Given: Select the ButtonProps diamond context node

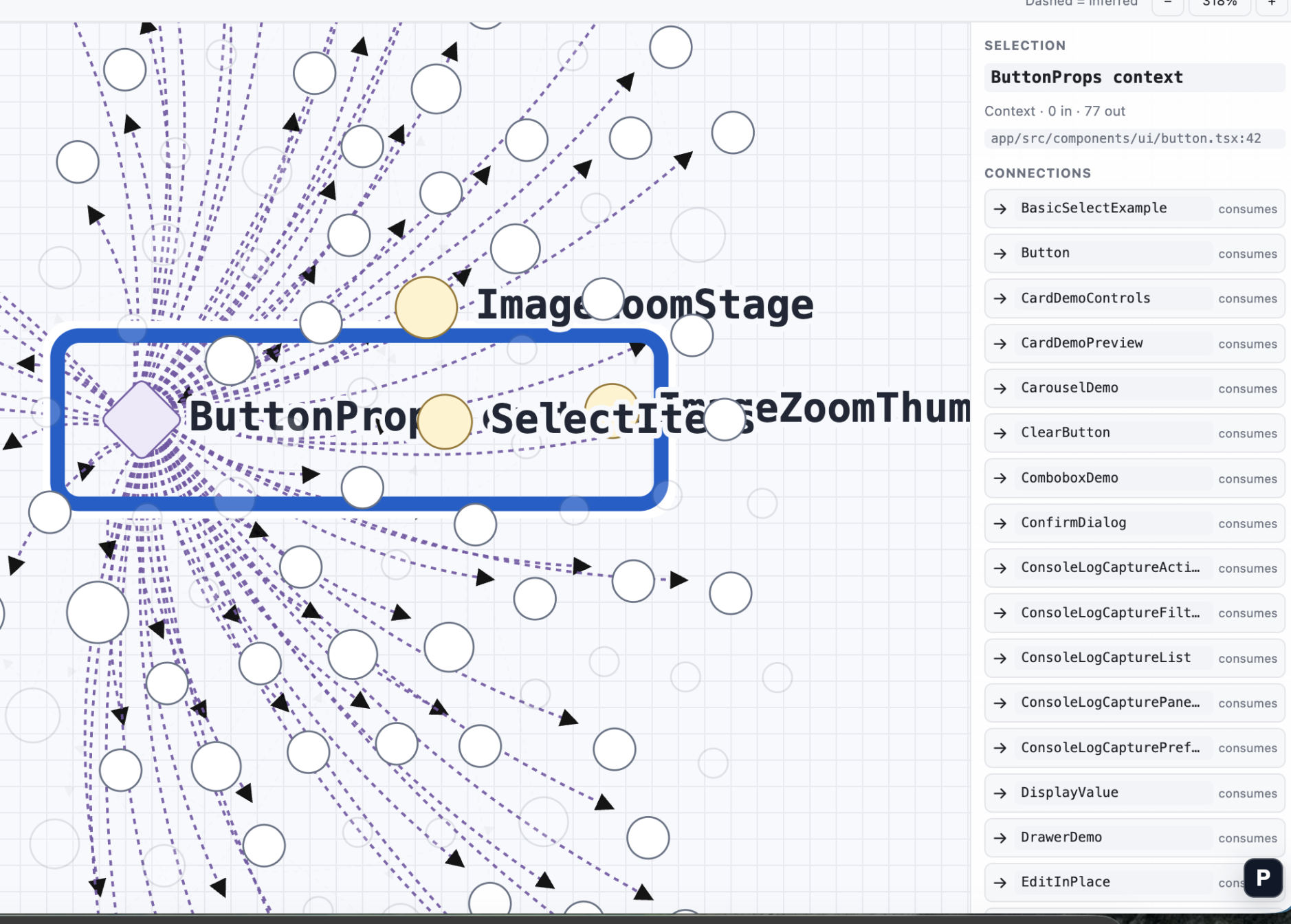Looking at the screenshot, I should tap(142, 419).
